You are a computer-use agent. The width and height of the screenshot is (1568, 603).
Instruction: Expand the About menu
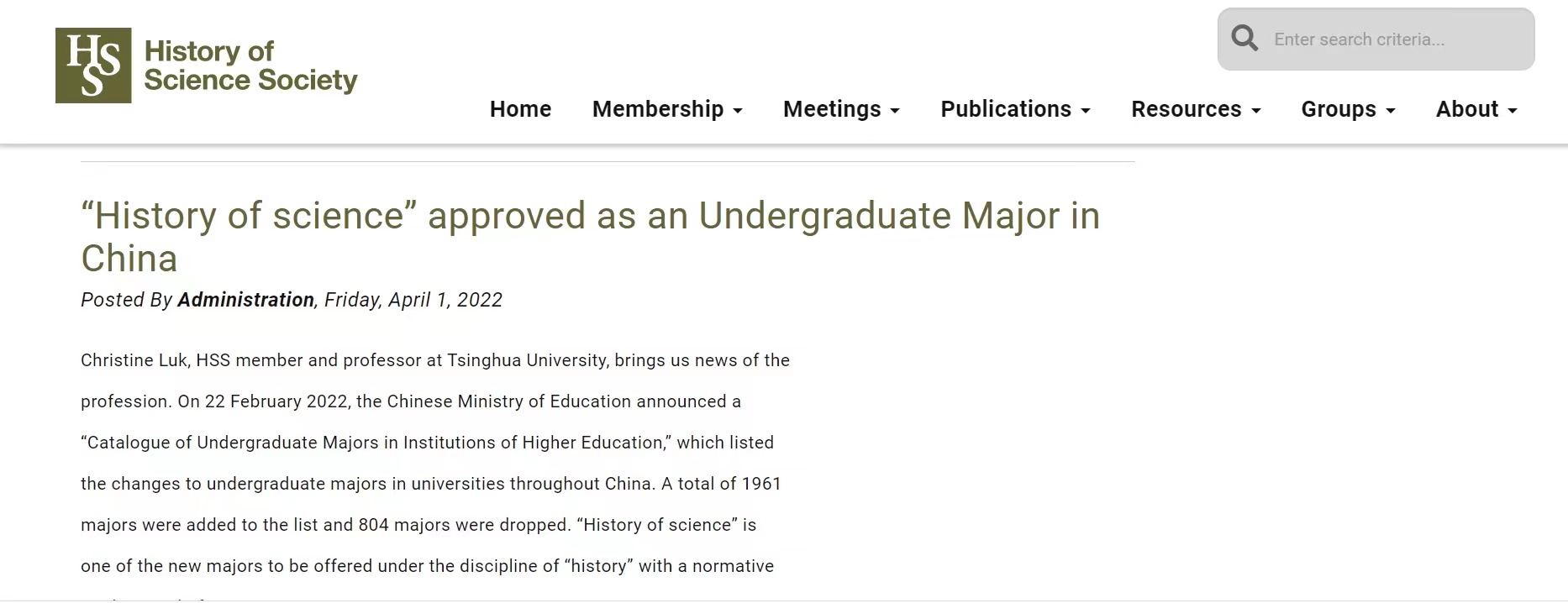(1476, 109)
